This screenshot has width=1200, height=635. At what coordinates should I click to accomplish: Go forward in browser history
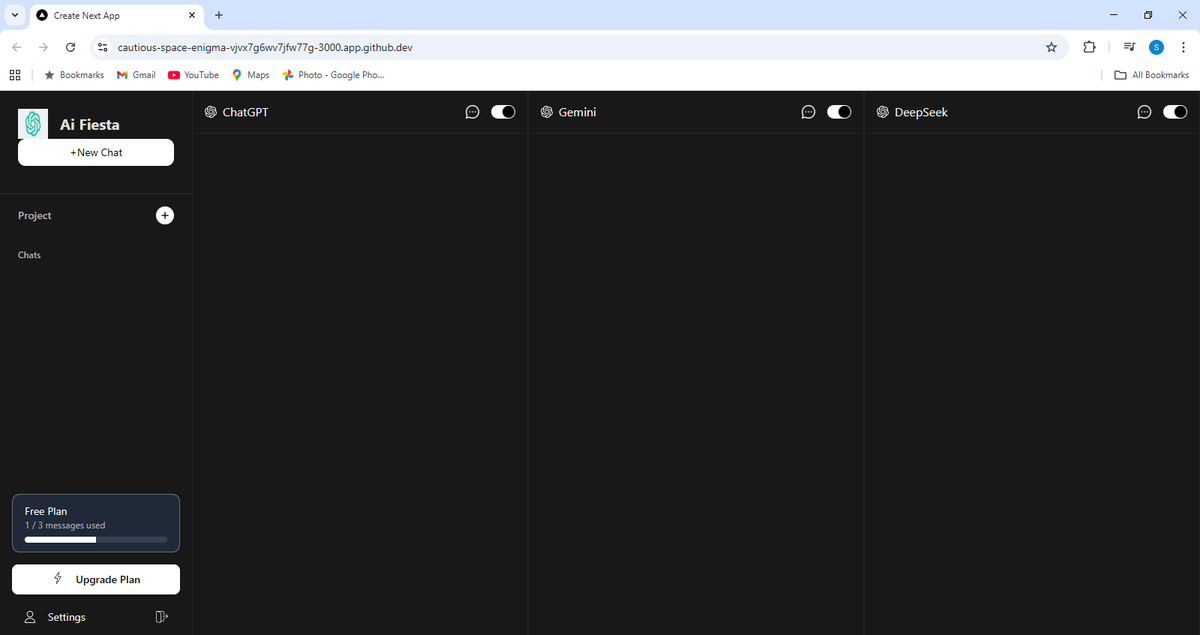point(43,47)
